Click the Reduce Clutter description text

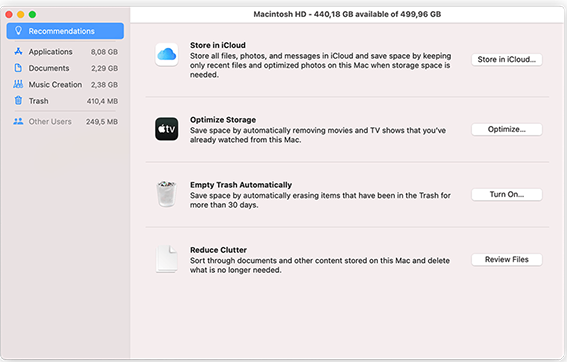coord(320,265)
